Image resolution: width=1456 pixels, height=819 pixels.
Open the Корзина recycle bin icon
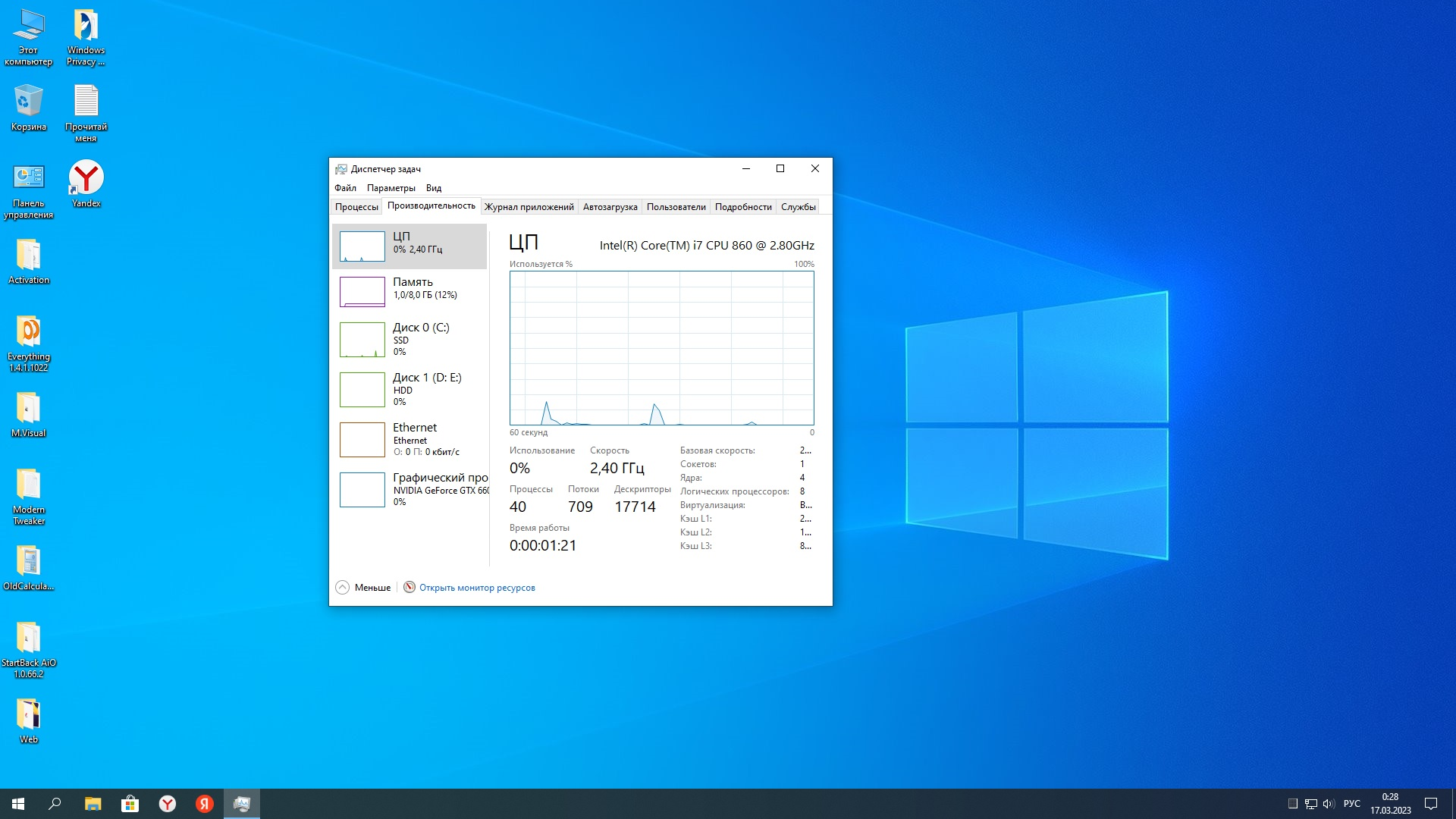(29, 102)
